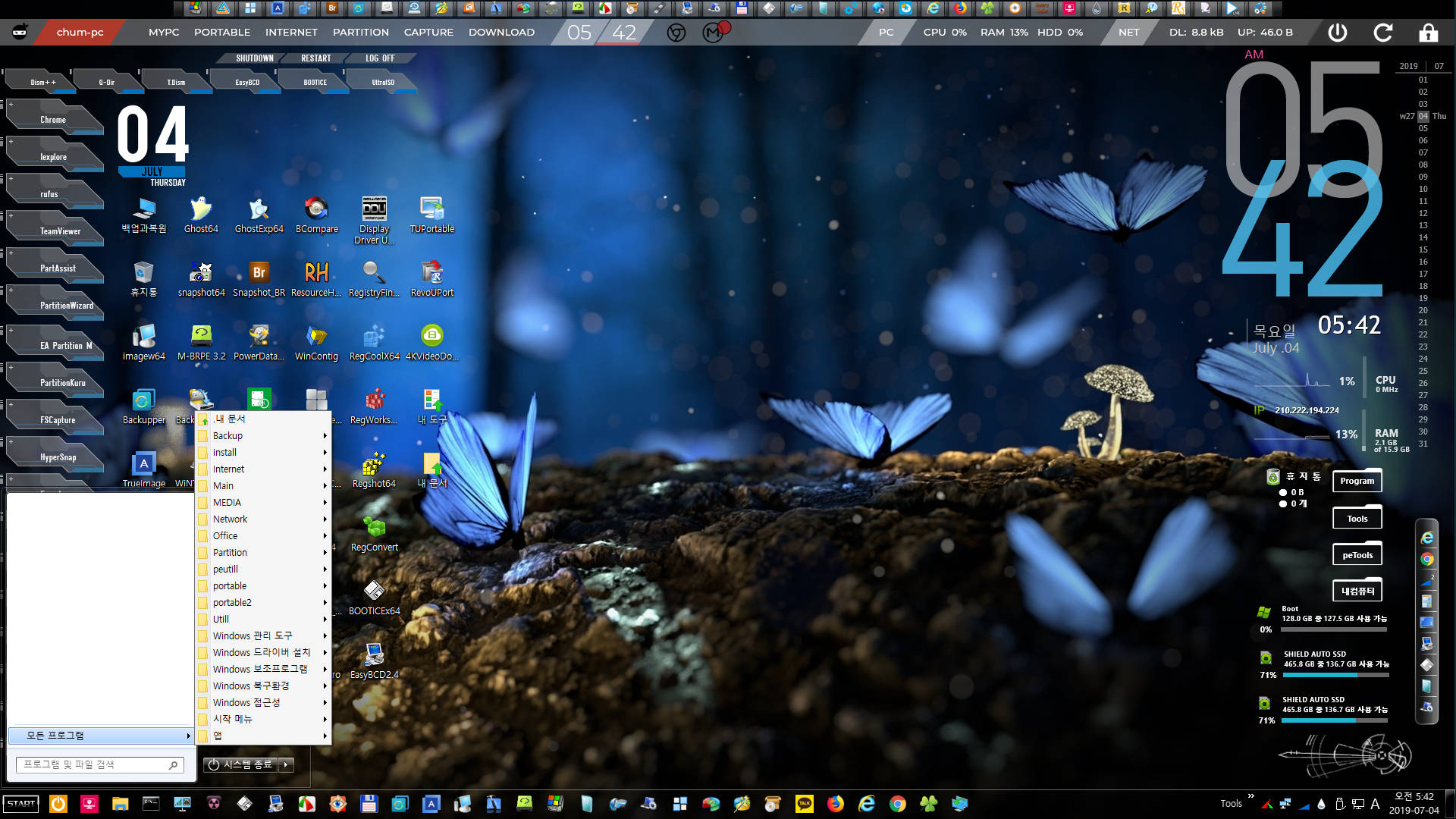Image resolution: width=1456 pixels, height=819 pixels.
Task: Open the GhostExp64 desktop icon
Action: (x=259, y=215)
